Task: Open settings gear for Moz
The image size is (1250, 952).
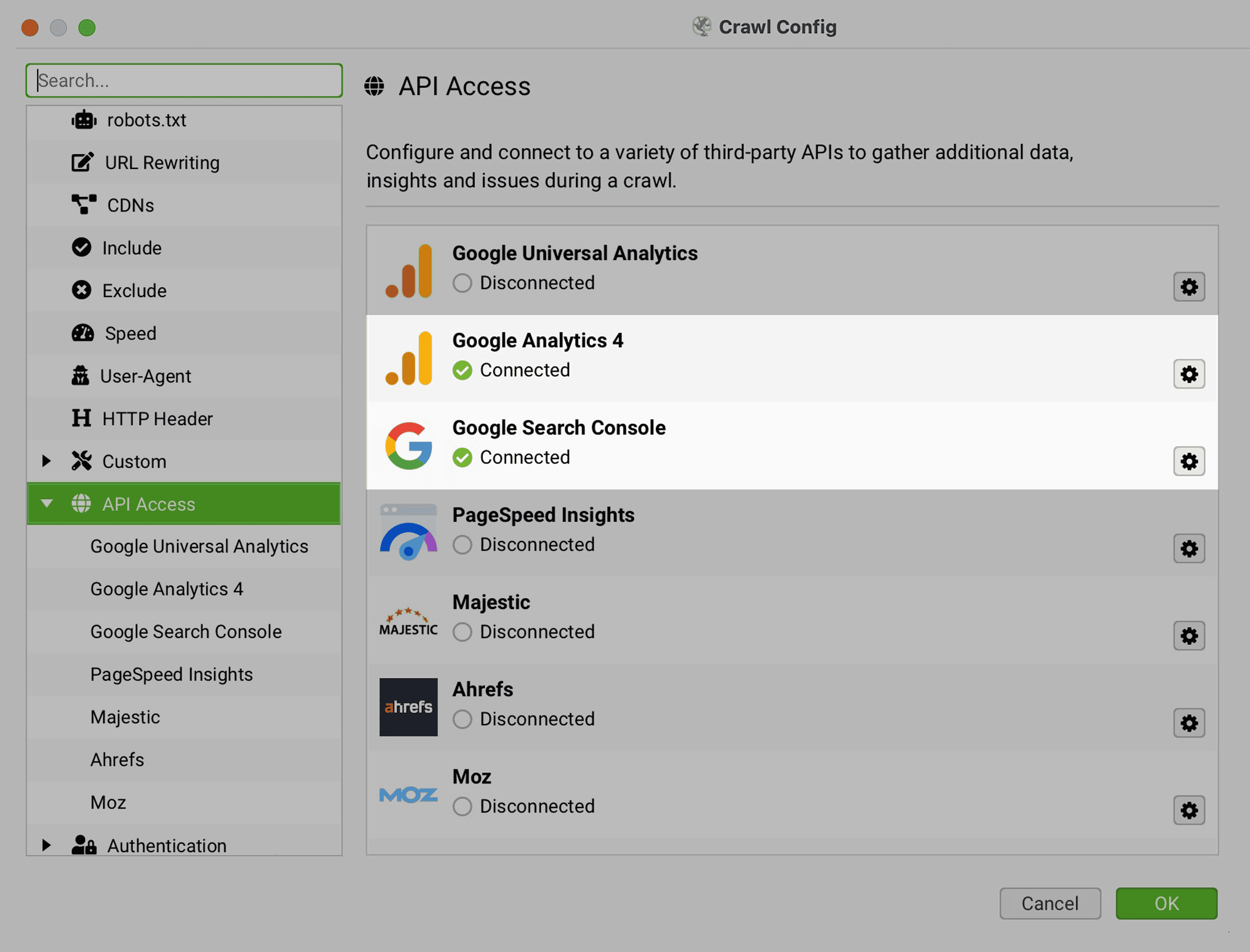Action: pyautogui.click(x=1189, y=810)
